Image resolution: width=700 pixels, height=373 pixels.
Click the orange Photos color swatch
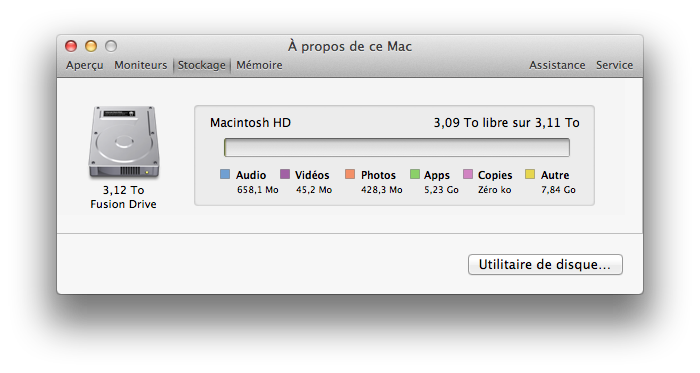[x=350, y=174]
